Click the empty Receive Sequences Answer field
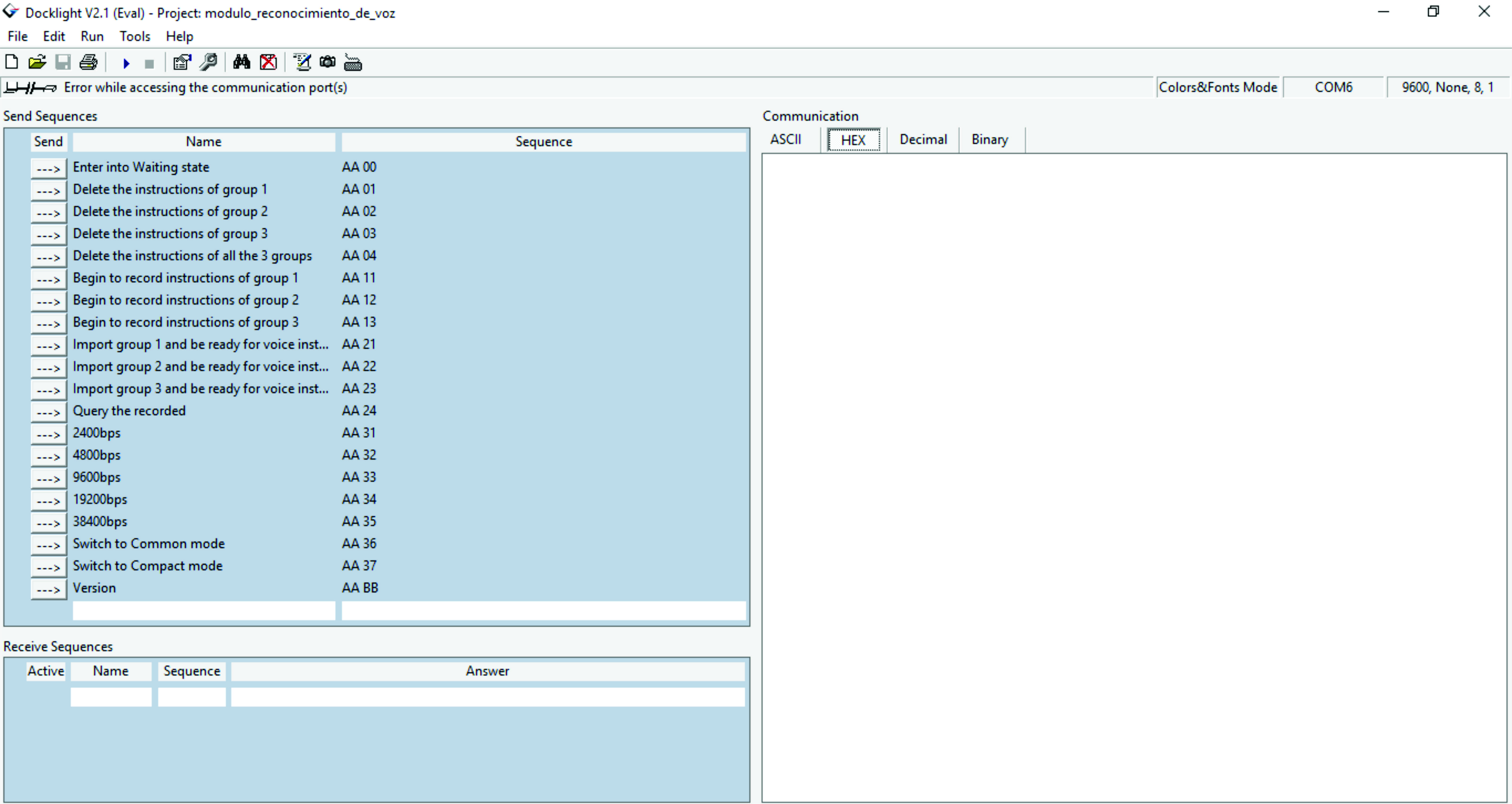This screenshot has height=804, width=1512. point(488,697)
